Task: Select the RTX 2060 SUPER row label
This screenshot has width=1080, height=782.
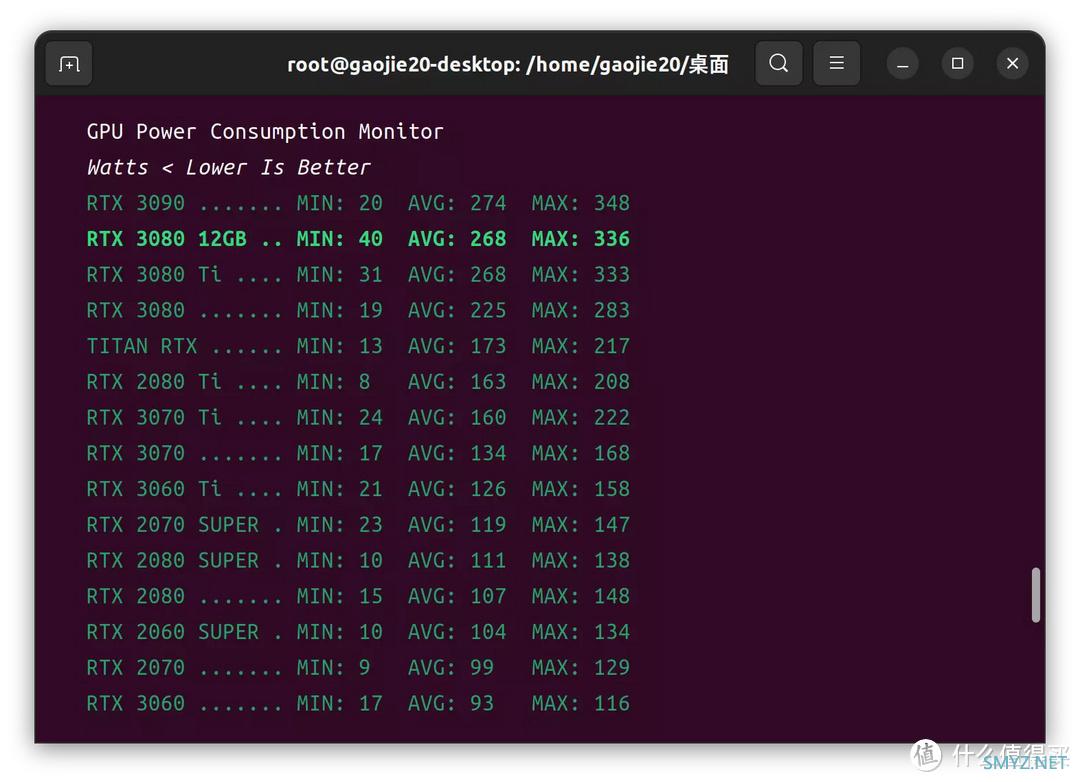Action: pyautogui.click(x=173, y=632)
